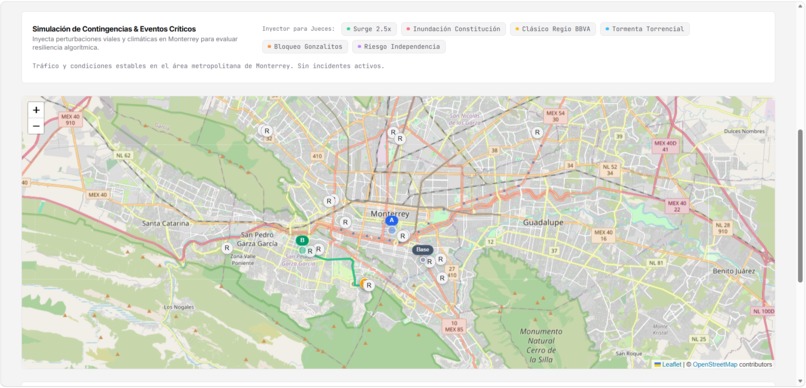Click the dark Base marker label
Image resolution: width=806 pixels, height=388 pixels.
coord(423,250)
